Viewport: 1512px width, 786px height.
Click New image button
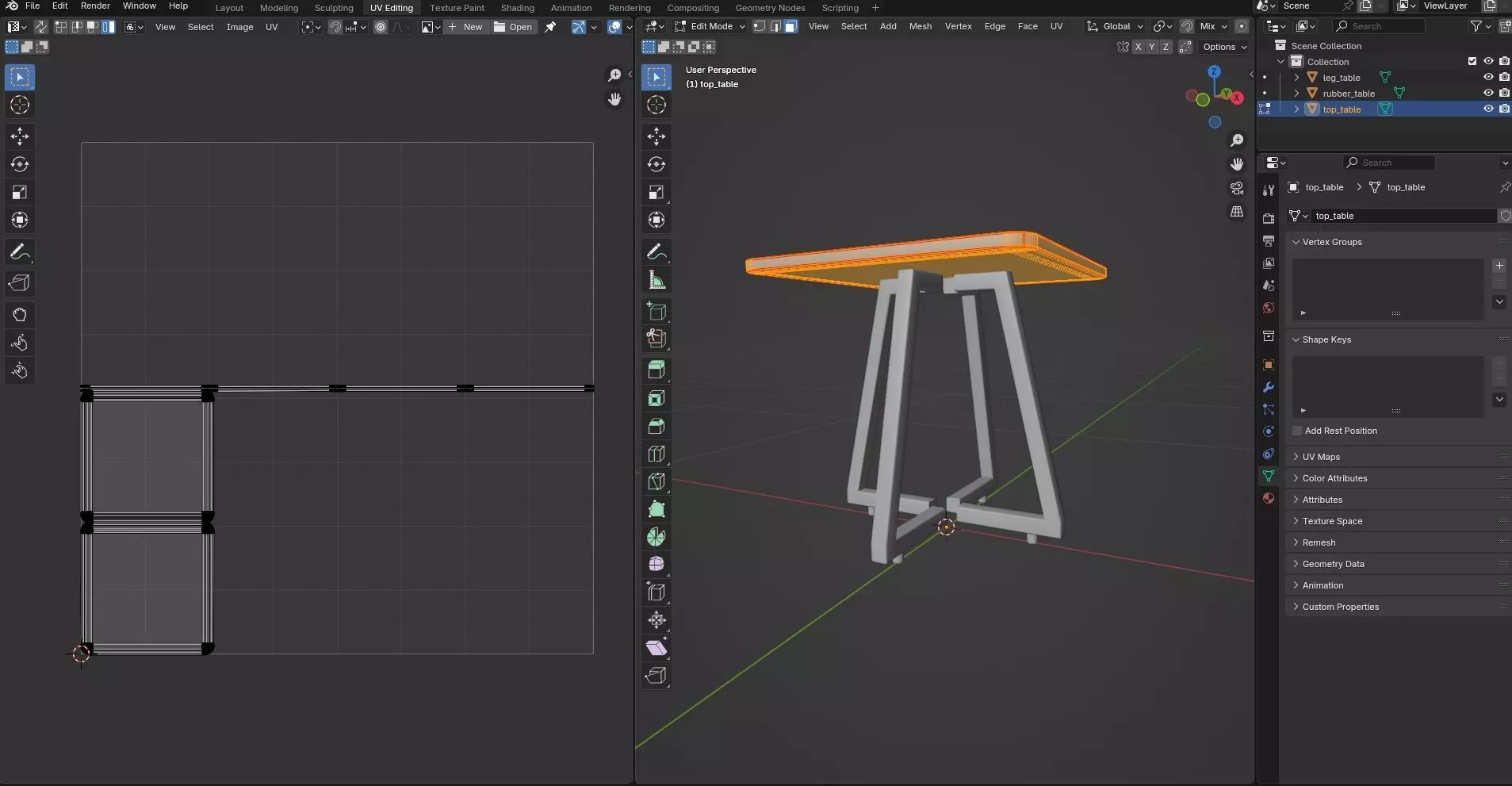tap(465, 27)
